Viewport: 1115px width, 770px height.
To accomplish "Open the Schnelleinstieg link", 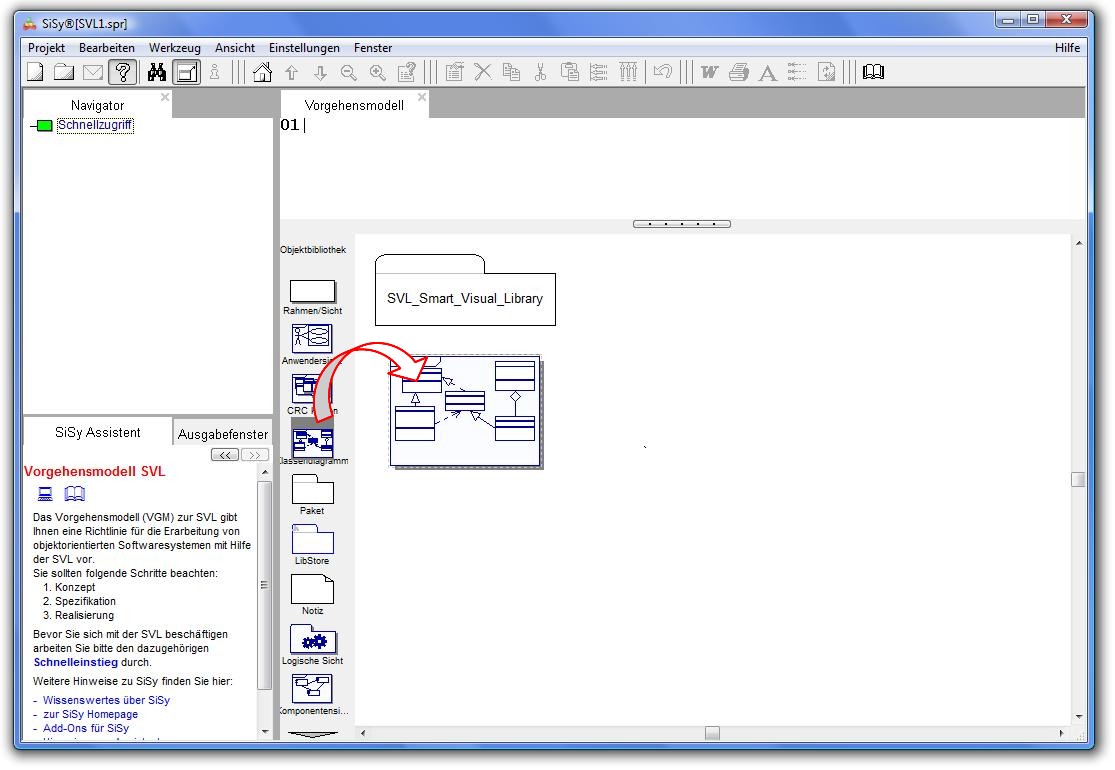I will click(76, 662).
